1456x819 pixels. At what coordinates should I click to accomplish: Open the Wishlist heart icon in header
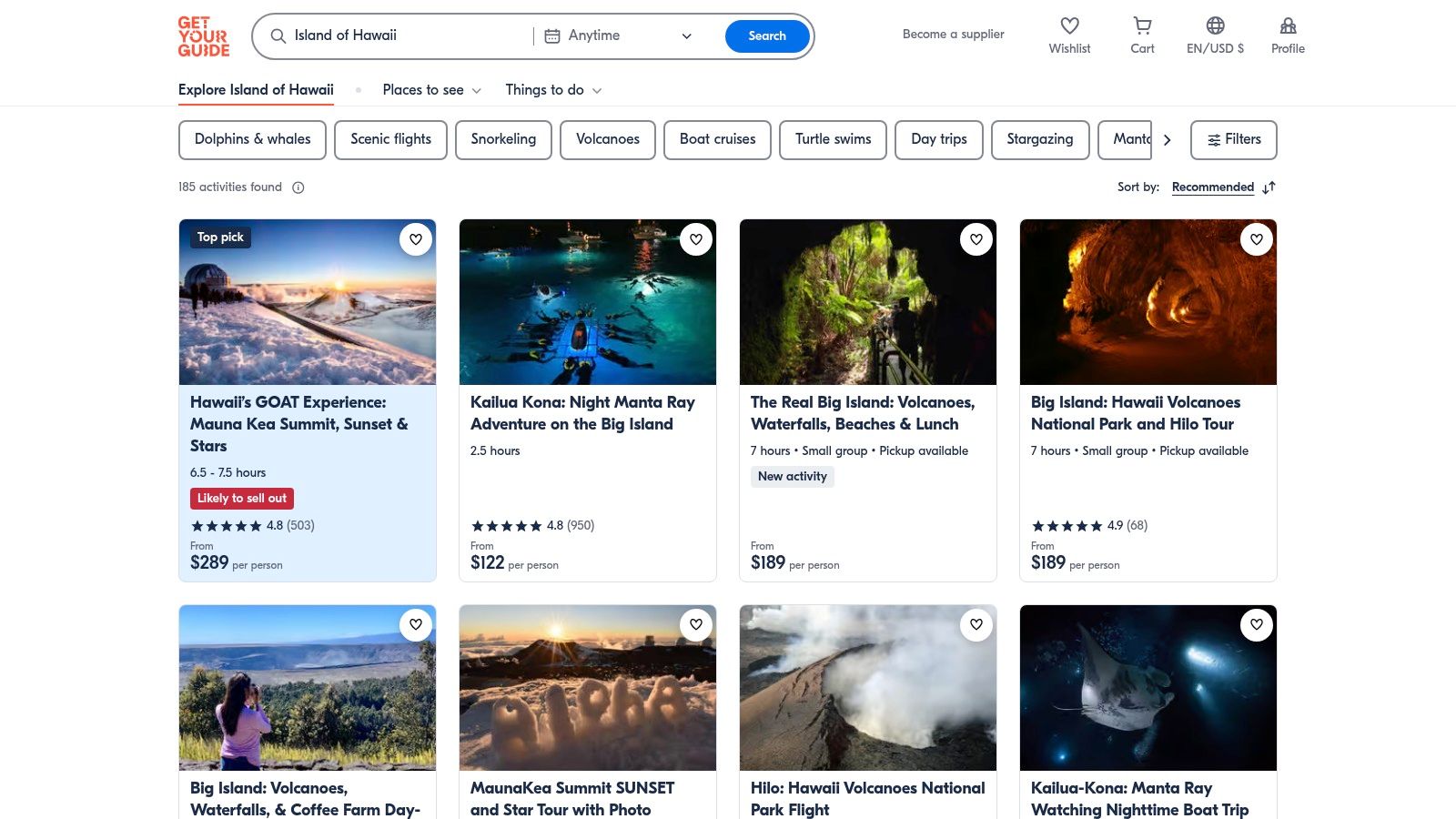[1069, 25]
